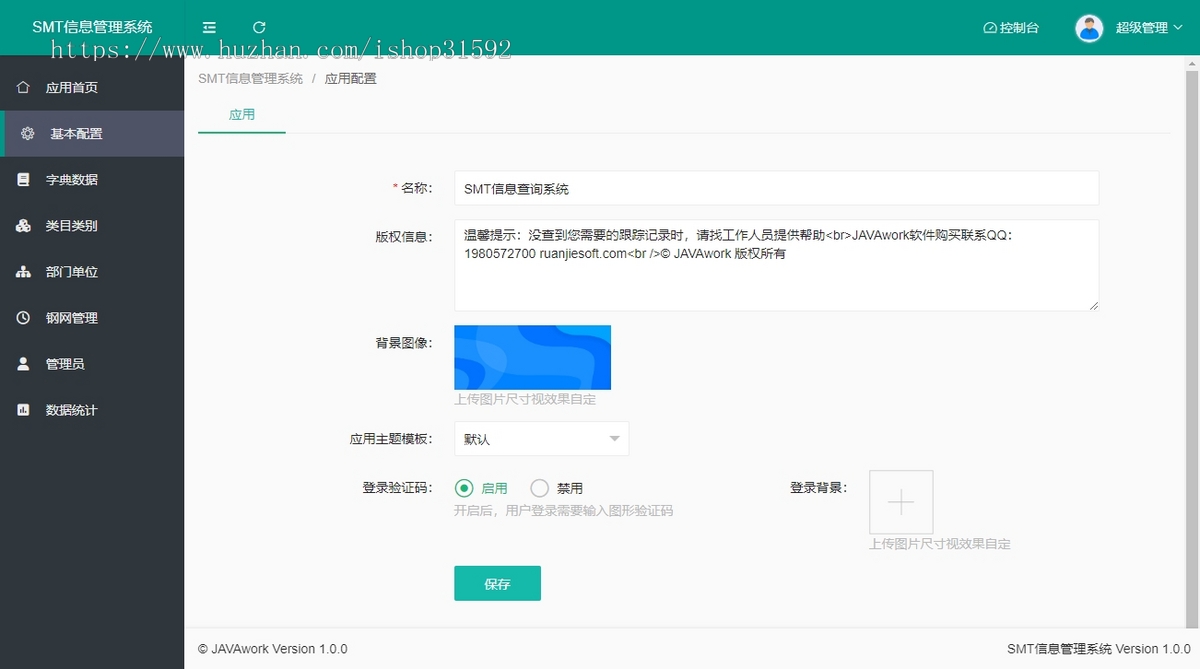1200x669 pixels.
Task: Open 钢网管理 in the sidebar
Action: point(92,318)
